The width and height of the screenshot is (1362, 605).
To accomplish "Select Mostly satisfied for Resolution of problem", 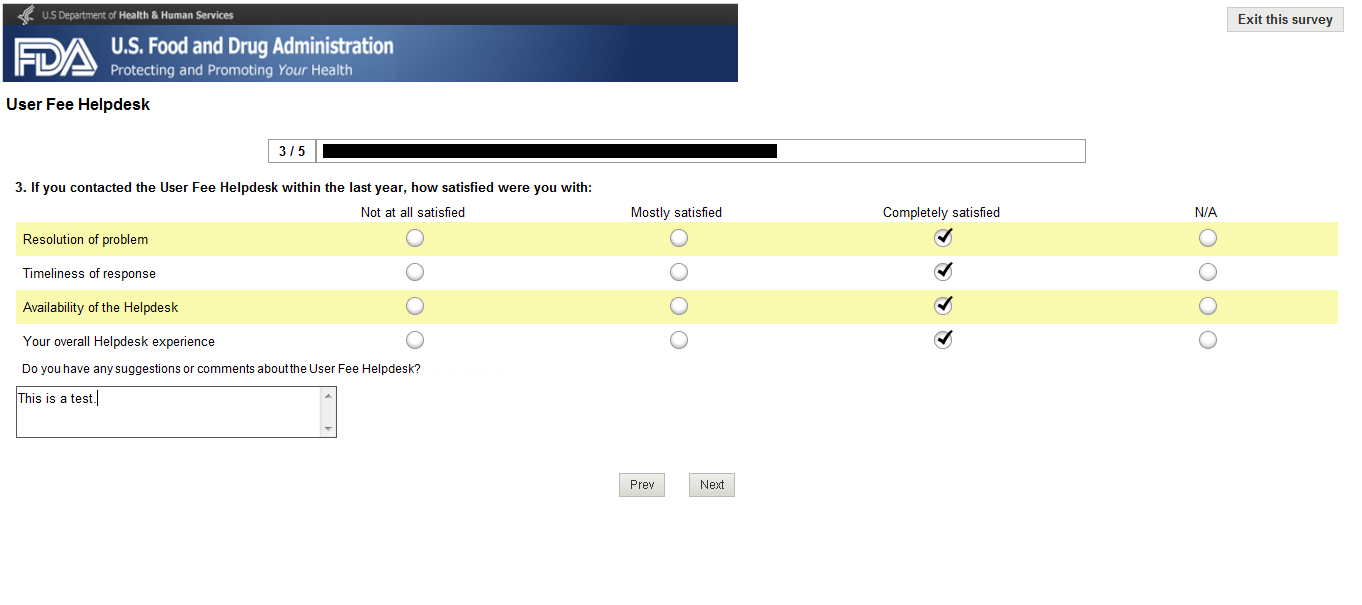I will coord(679,238).
